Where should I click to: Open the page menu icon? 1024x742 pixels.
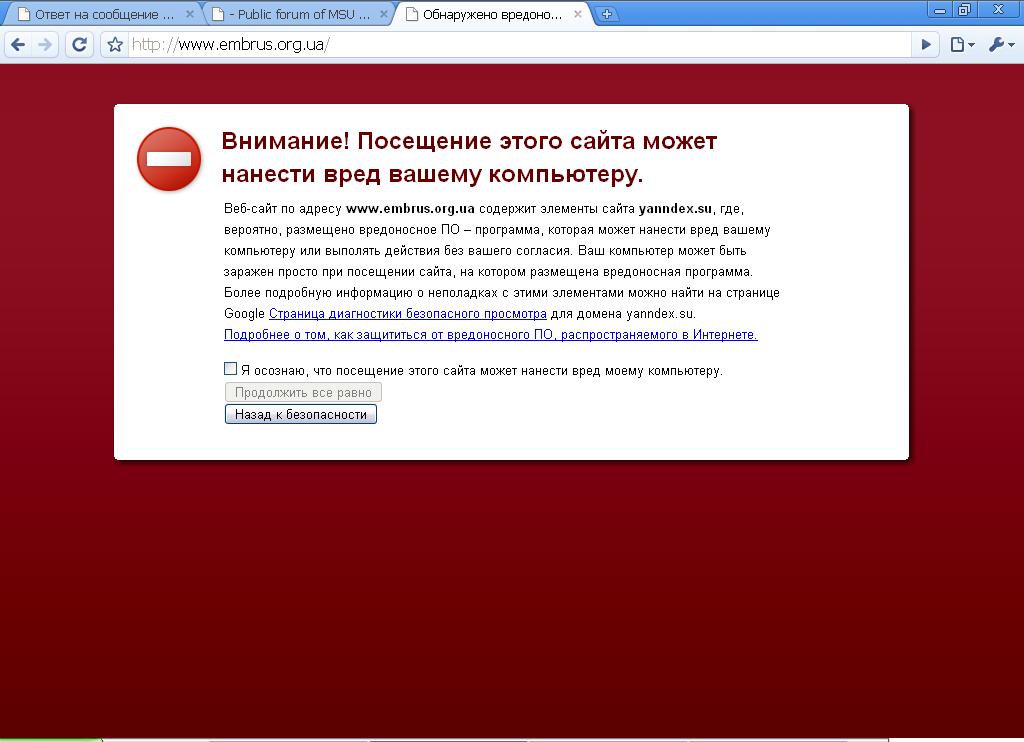[x=962, y=44]
